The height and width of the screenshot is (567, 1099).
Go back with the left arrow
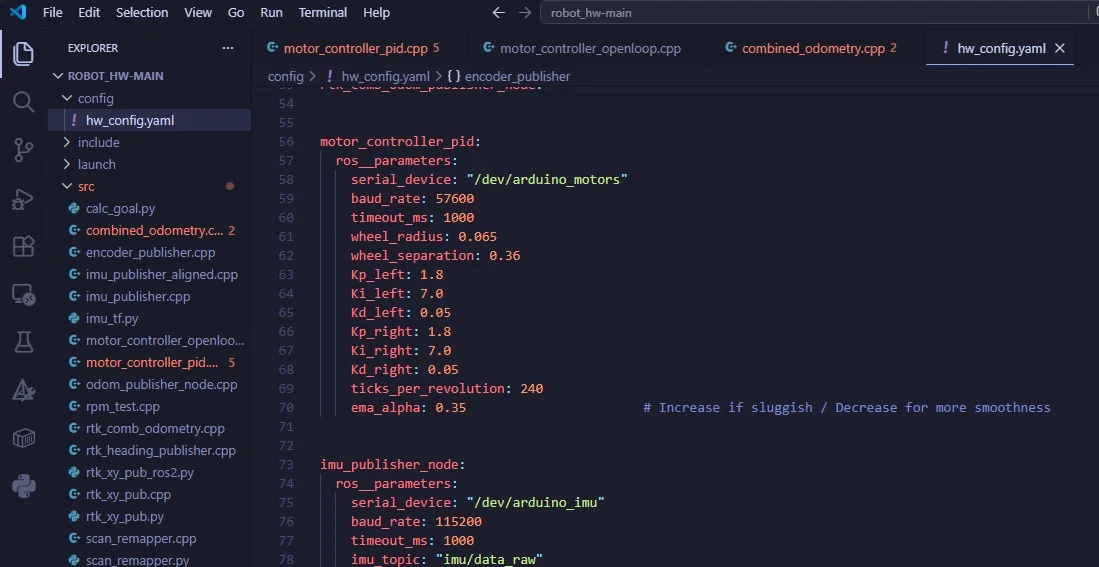tap(498, 13)
